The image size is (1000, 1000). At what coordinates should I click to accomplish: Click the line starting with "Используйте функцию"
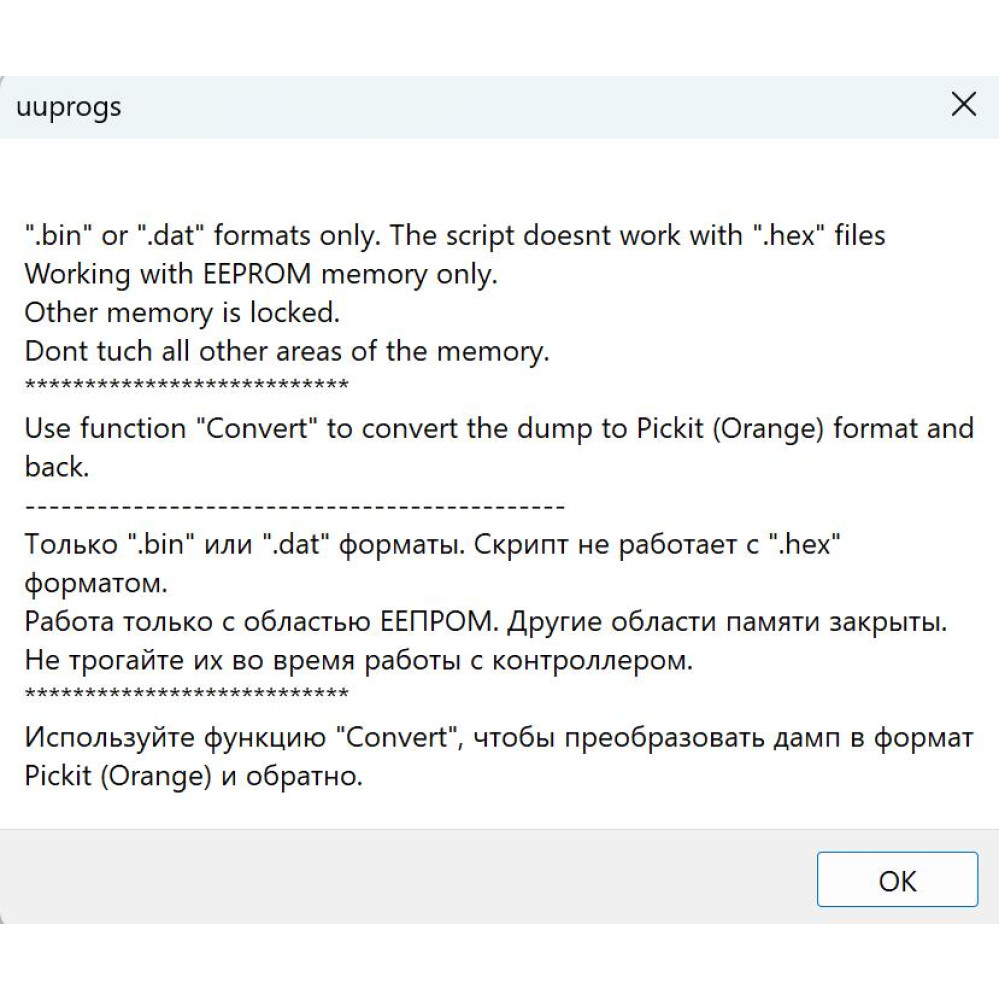pos(499,738)
